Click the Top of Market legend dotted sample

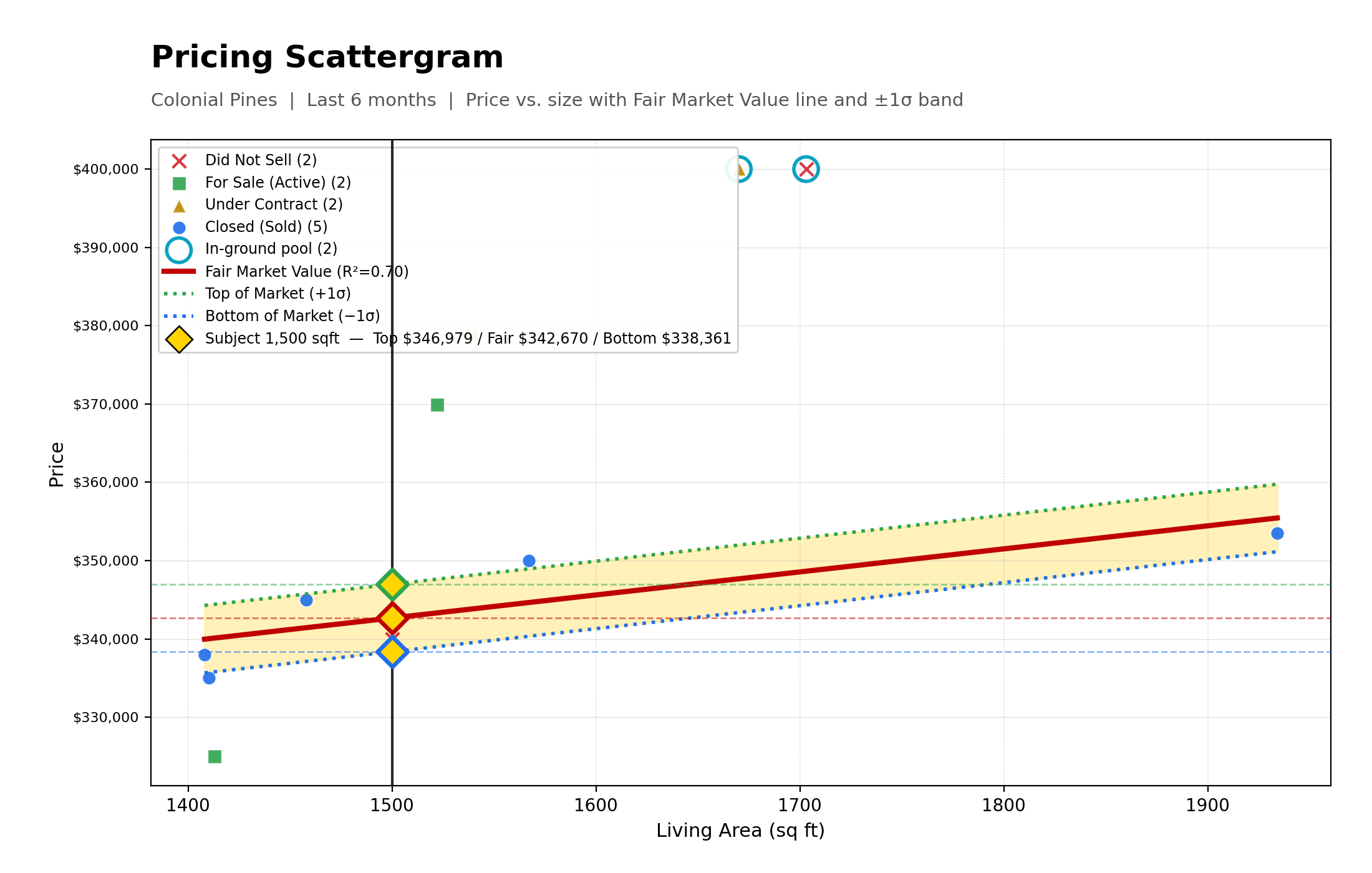(179, 294)
